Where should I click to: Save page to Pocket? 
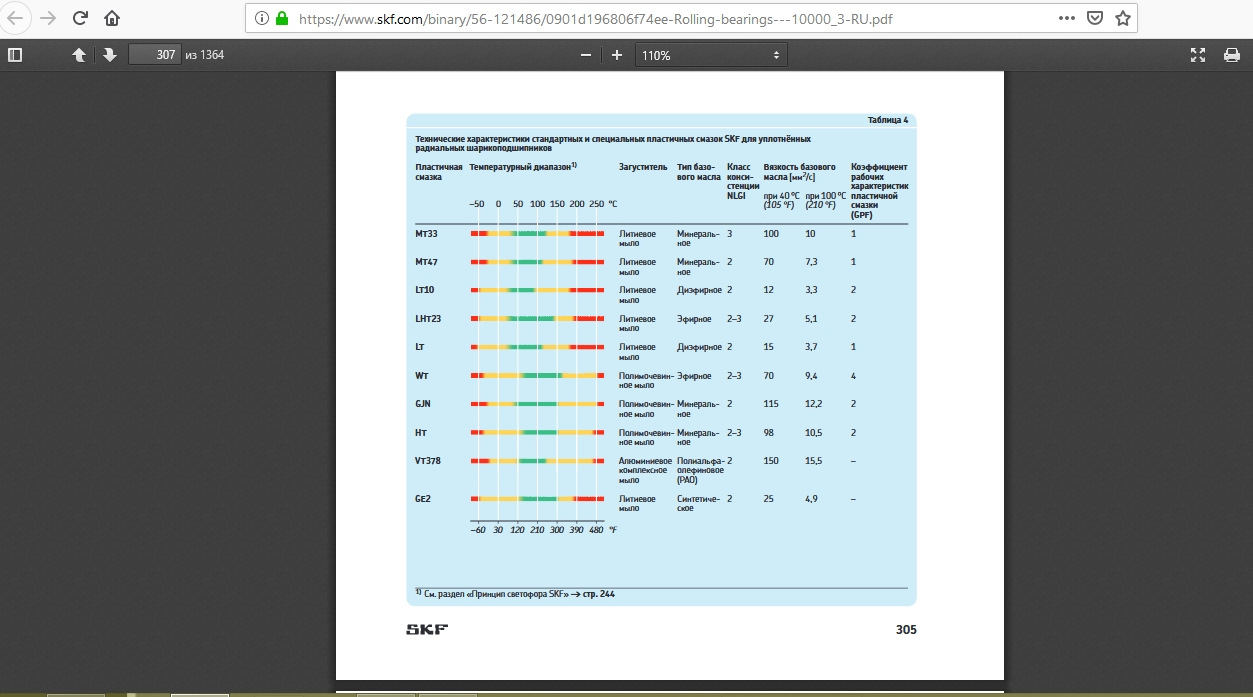[x=1095, y=18]
